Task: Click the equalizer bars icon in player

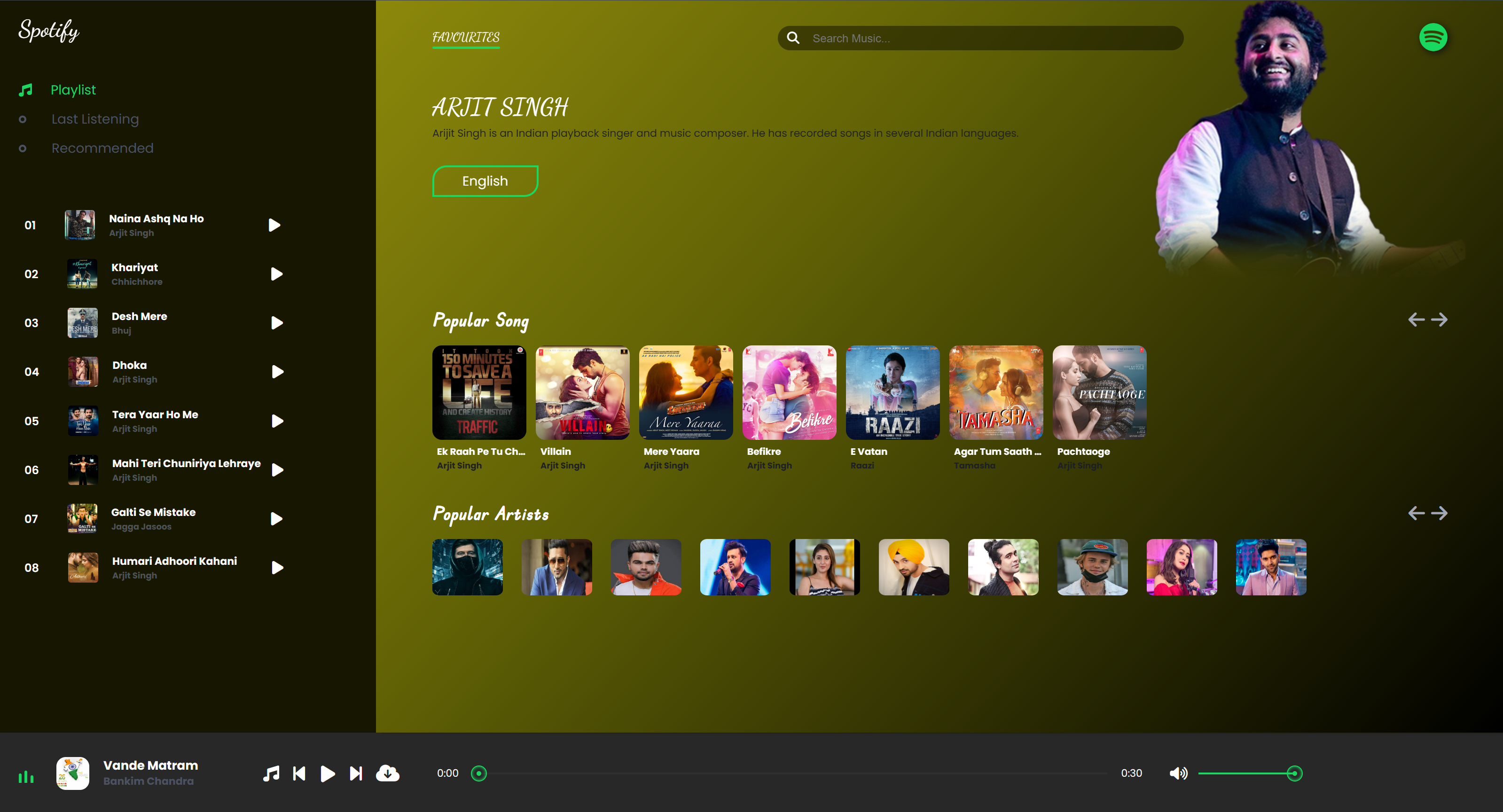Action: tap(26, 776)
